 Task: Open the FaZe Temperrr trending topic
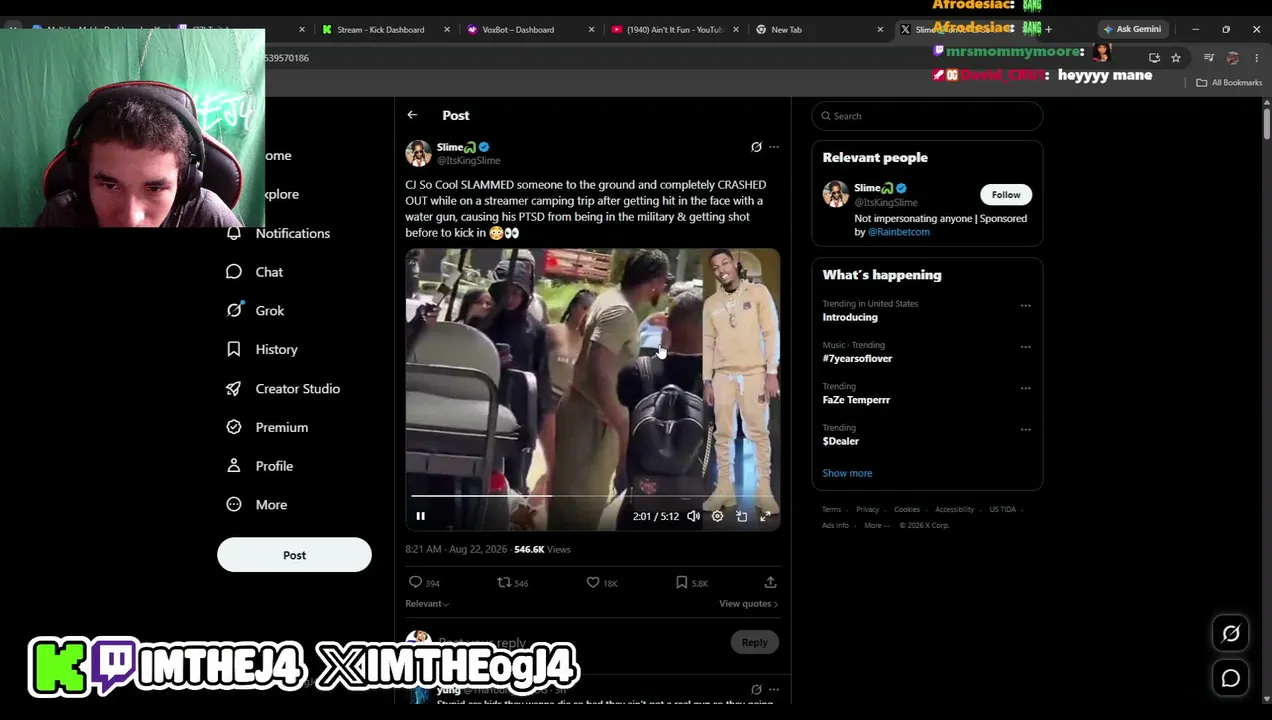(x=856, y=400)
